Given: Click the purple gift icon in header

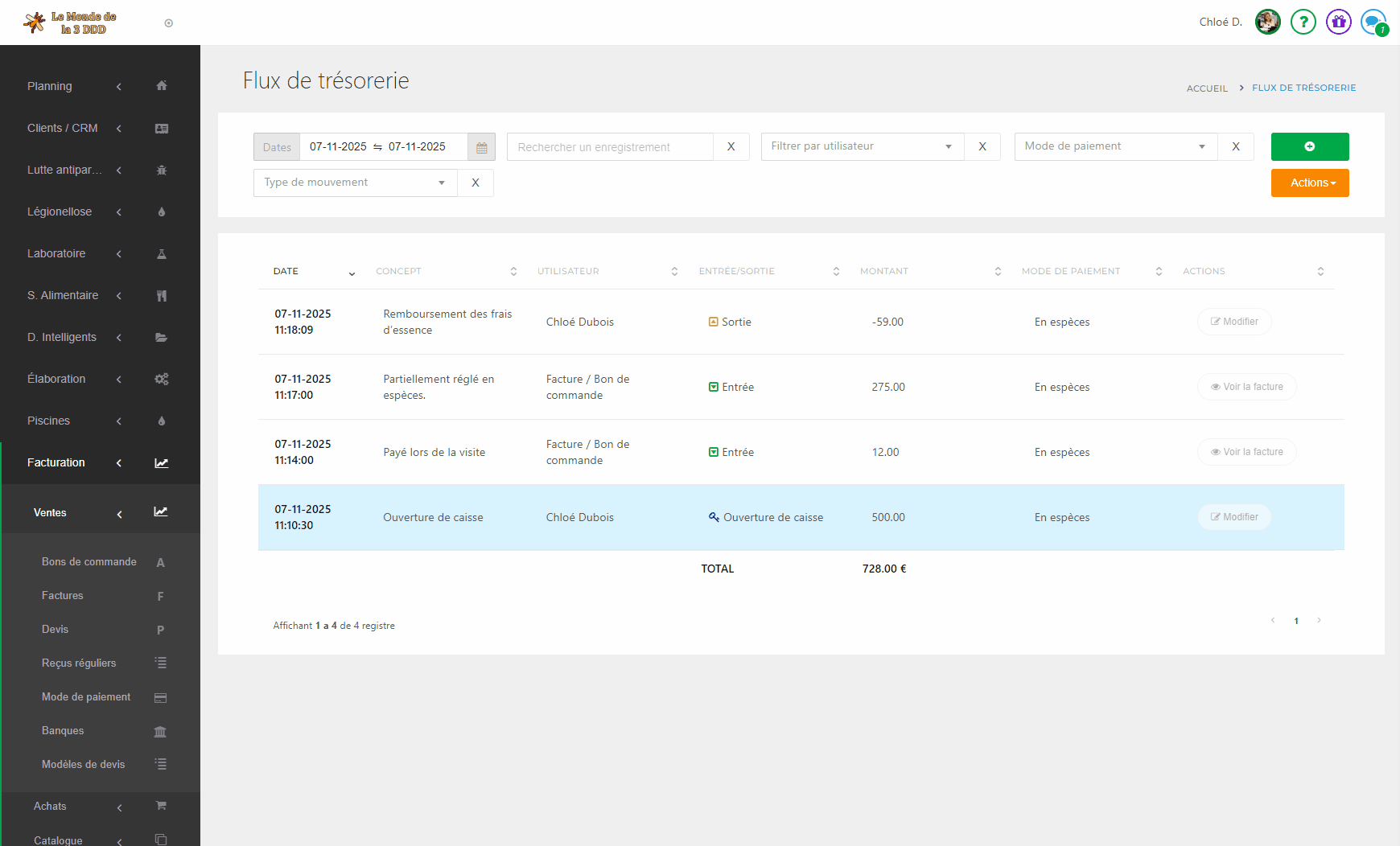Looking at the screenshot, I should tap(1338, 22).
